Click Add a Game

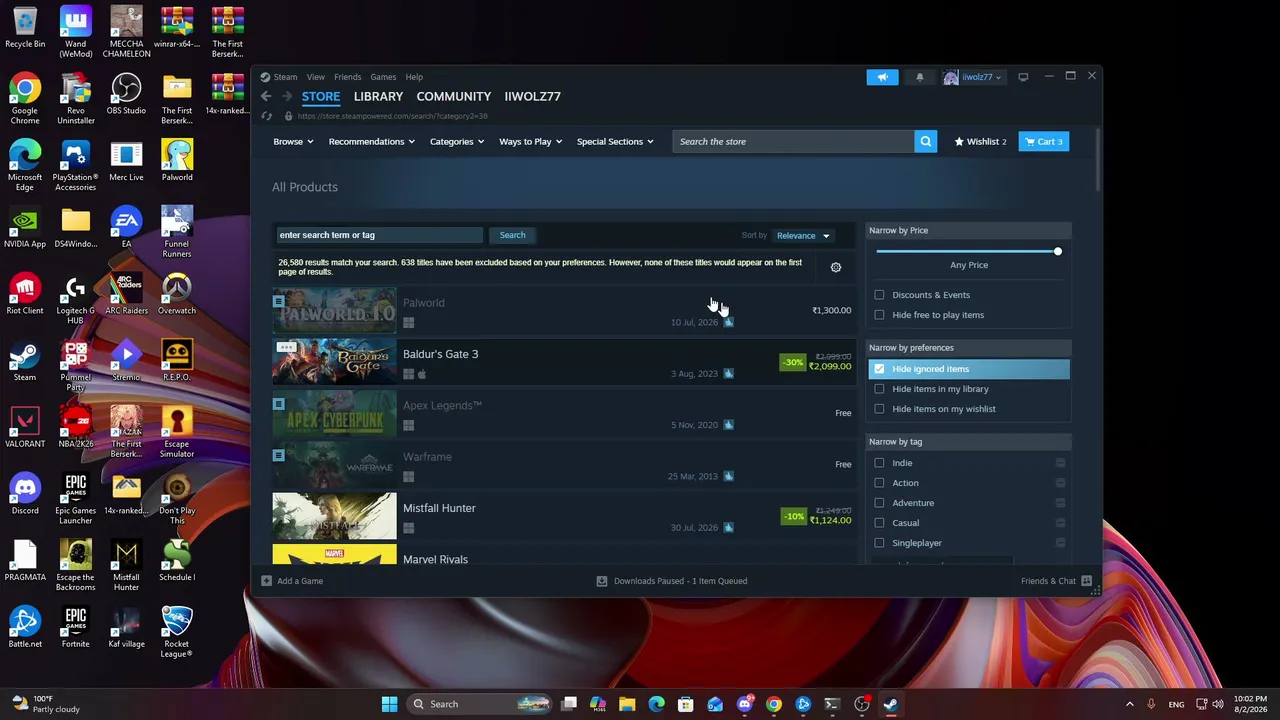(292, 581)
